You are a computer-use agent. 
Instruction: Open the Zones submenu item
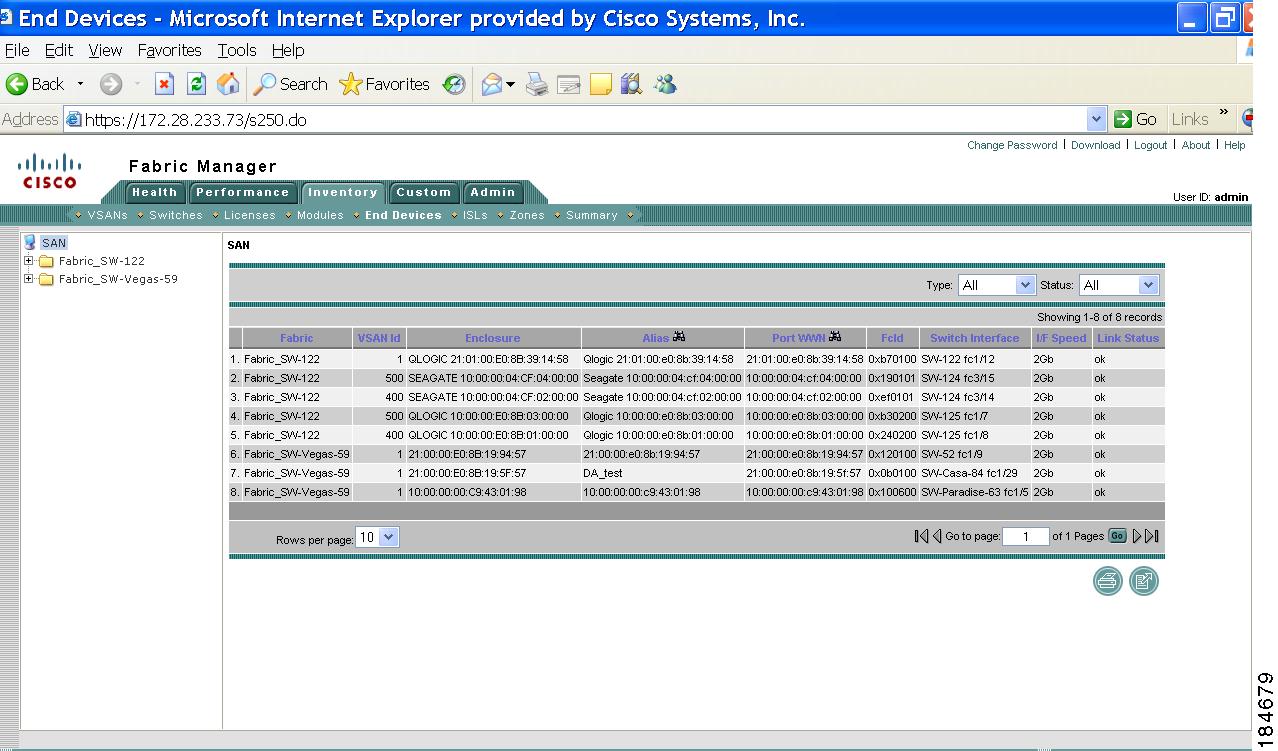click(x=526, y=214)
